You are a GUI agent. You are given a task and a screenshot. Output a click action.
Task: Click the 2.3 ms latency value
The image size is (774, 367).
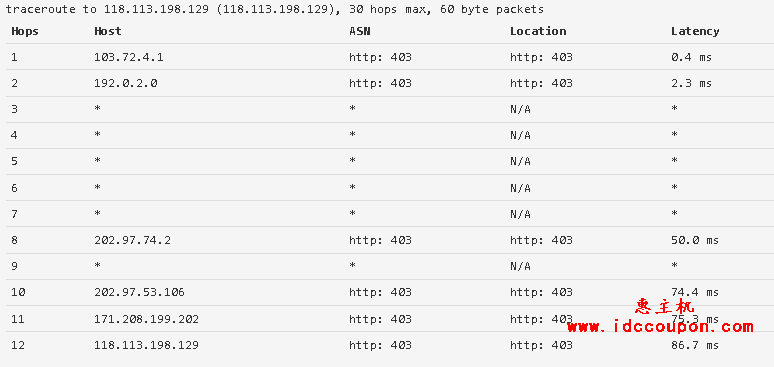pyautogui.click(x=691, y=83)
